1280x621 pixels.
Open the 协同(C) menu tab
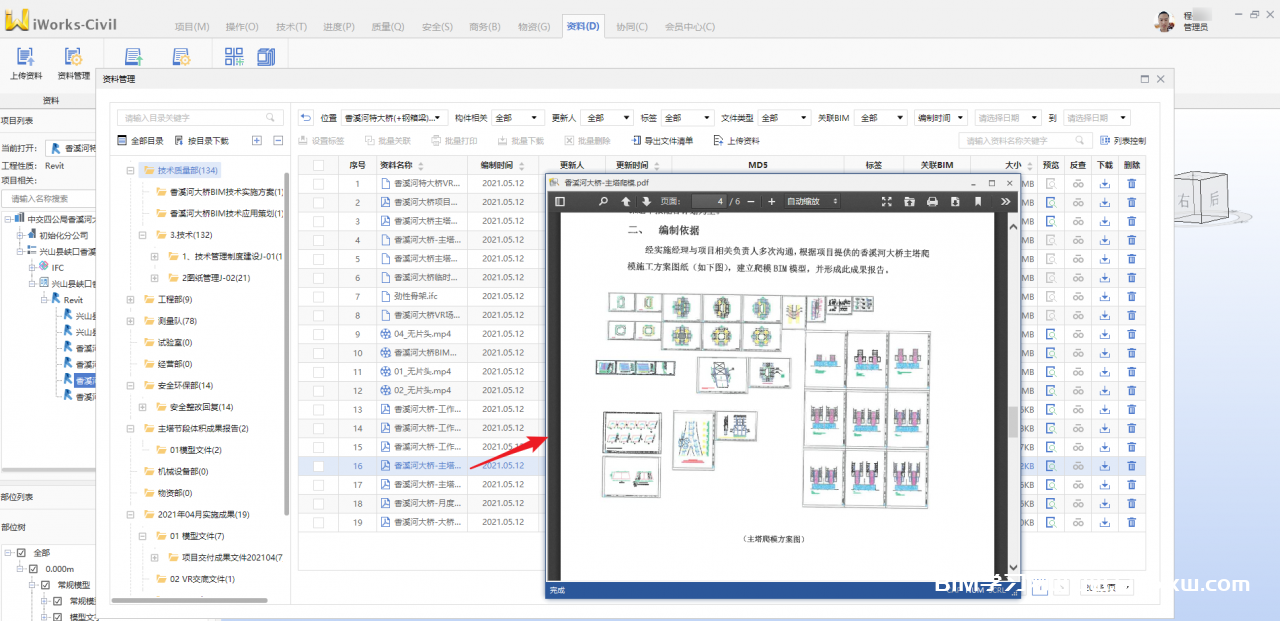point(631,26)
